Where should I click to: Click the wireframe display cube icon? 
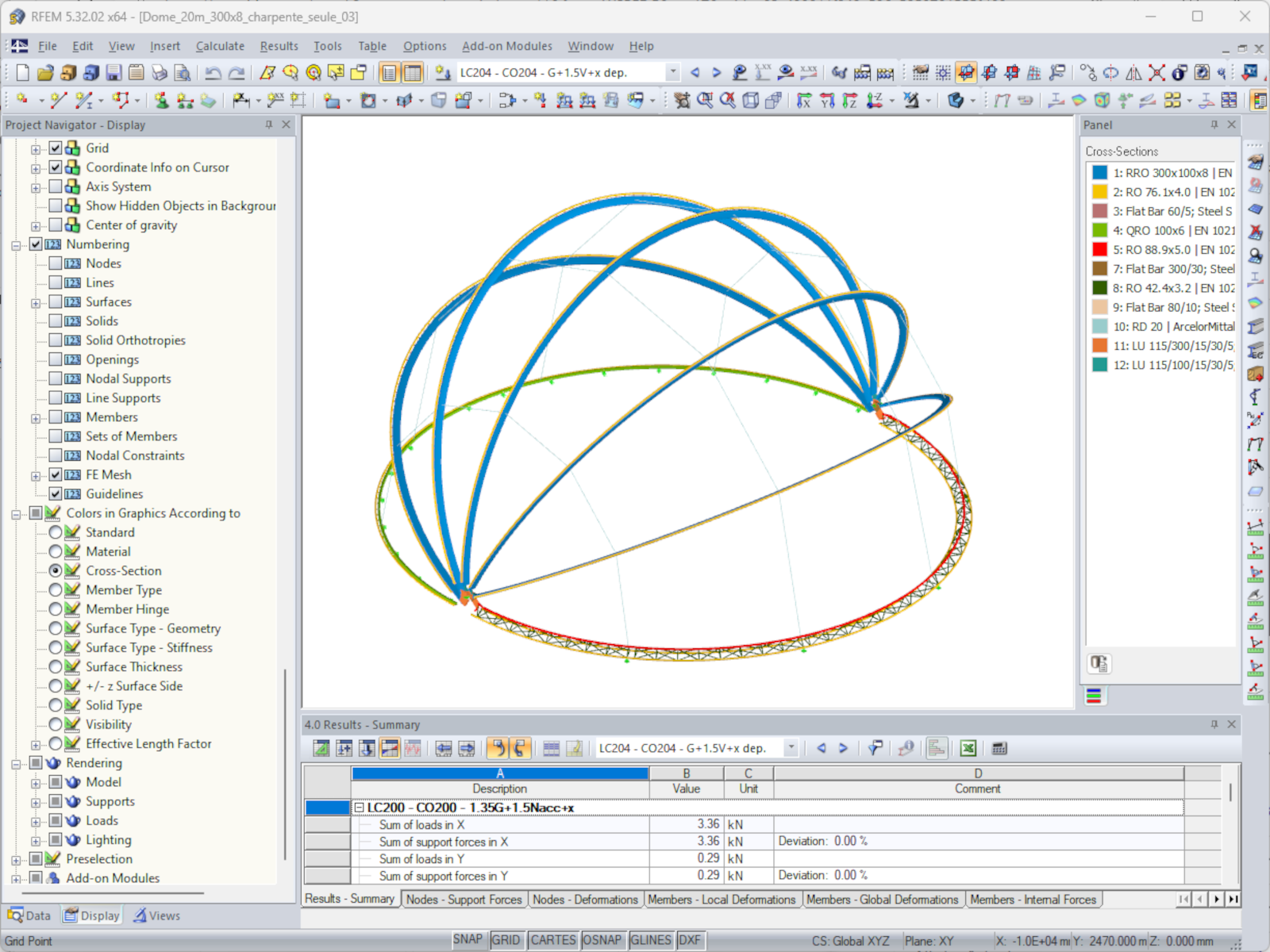[x=750, y=100]
